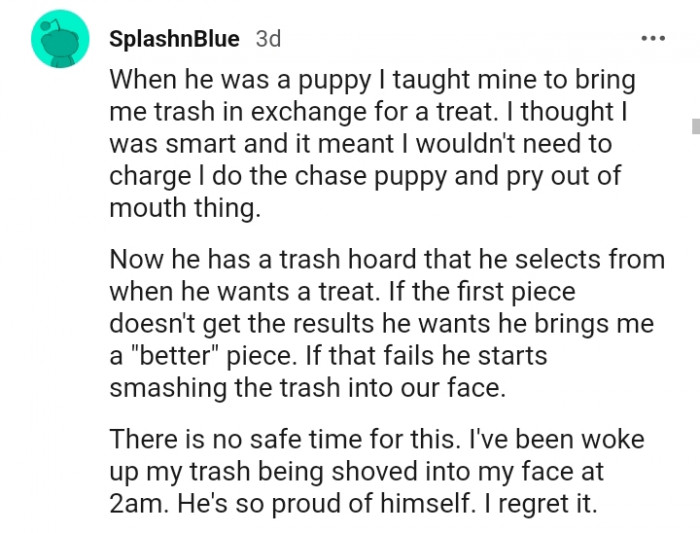Click the 3d comment timestamp

click(x=268, y=39)
